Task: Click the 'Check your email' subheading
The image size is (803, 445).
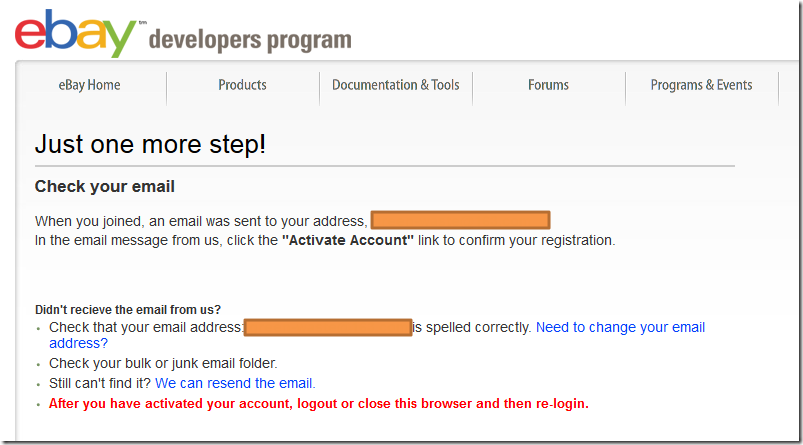Action: 105,187
